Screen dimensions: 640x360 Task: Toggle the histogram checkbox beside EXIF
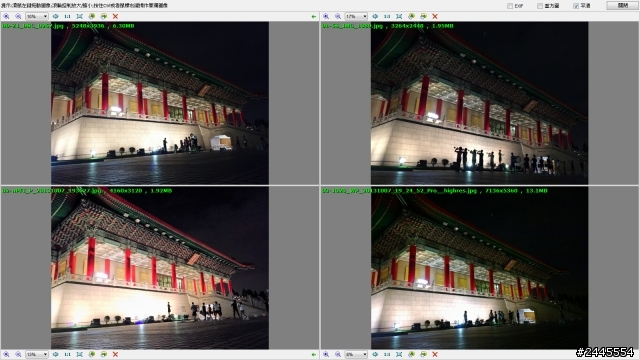(x=540, y=6)
